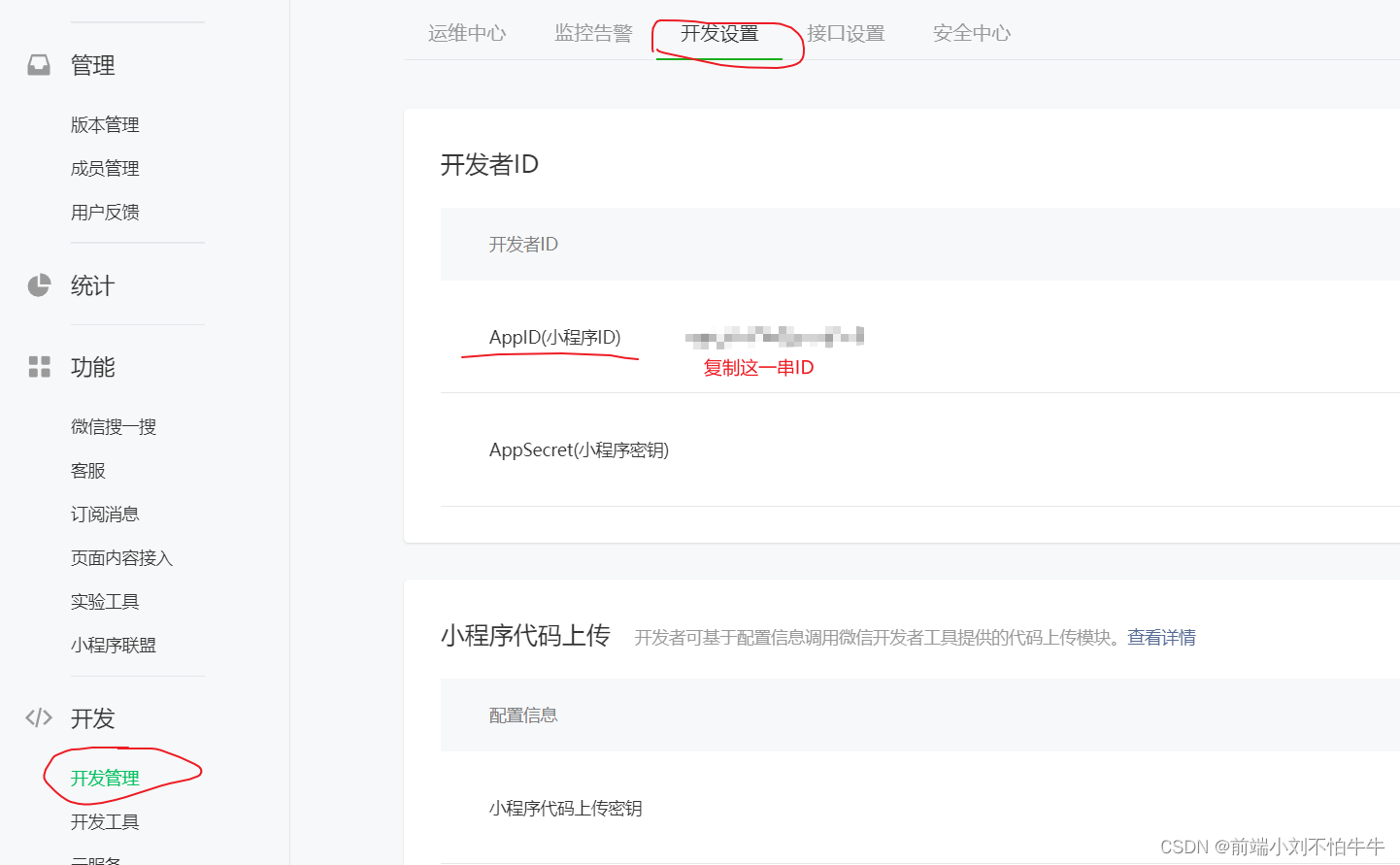Open the 运维中心 tab
The image size is (1400, 865).
tap(467, 33)
